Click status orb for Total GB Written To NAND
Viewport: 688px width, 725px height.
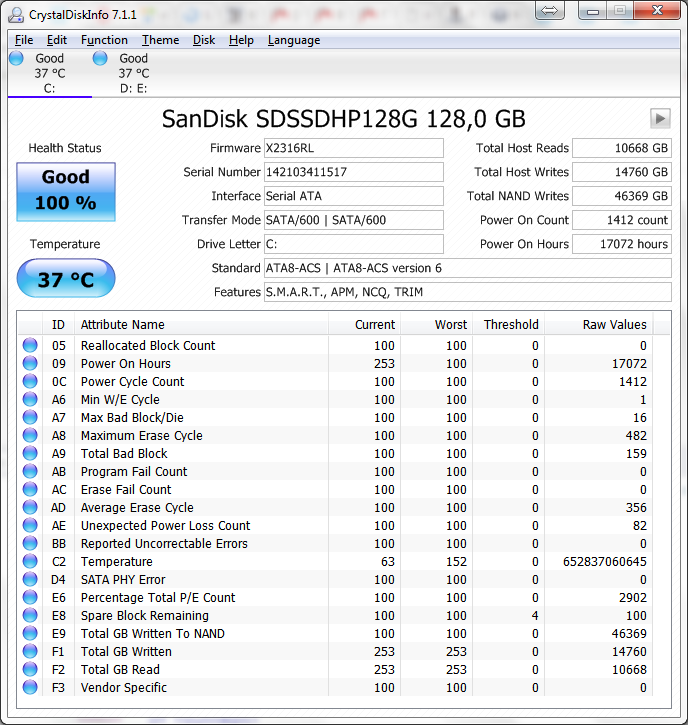pos(30,633)
